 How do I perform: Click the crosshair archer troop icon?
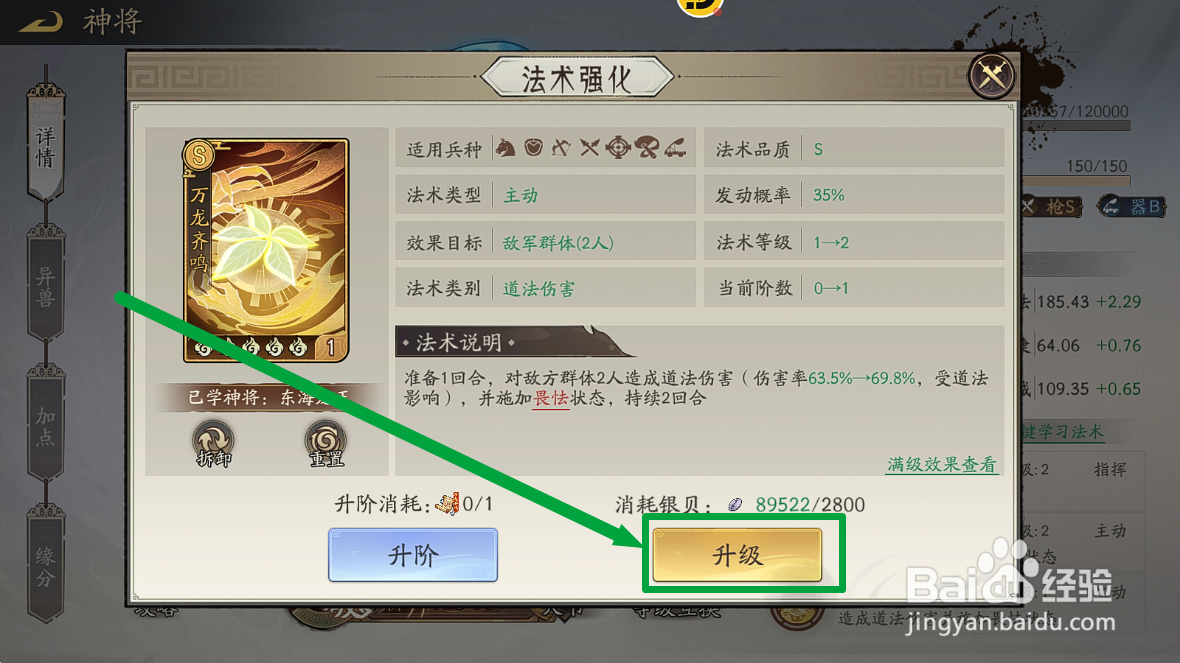[618, 148]
